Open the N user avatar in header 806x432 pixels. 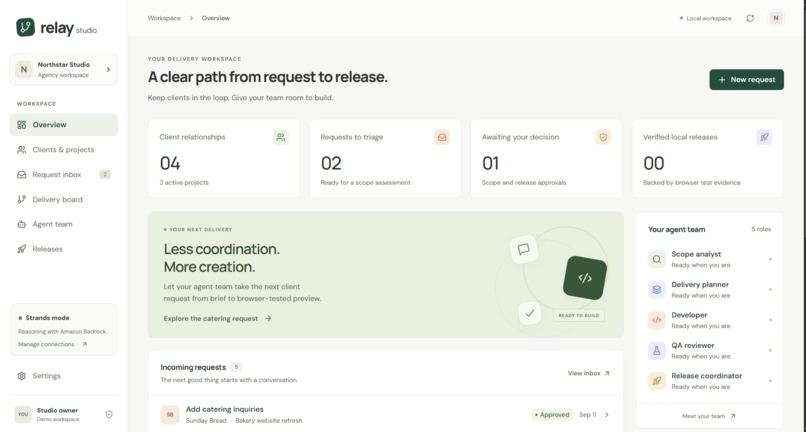(x=776, y=18)
